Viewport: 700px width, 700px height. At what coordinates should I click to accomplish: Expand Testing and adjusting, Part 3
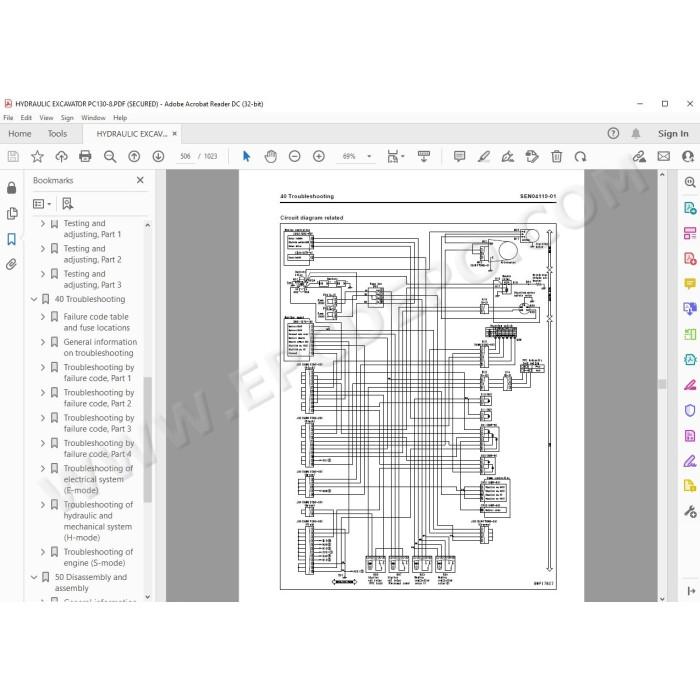tap(43, 274)
